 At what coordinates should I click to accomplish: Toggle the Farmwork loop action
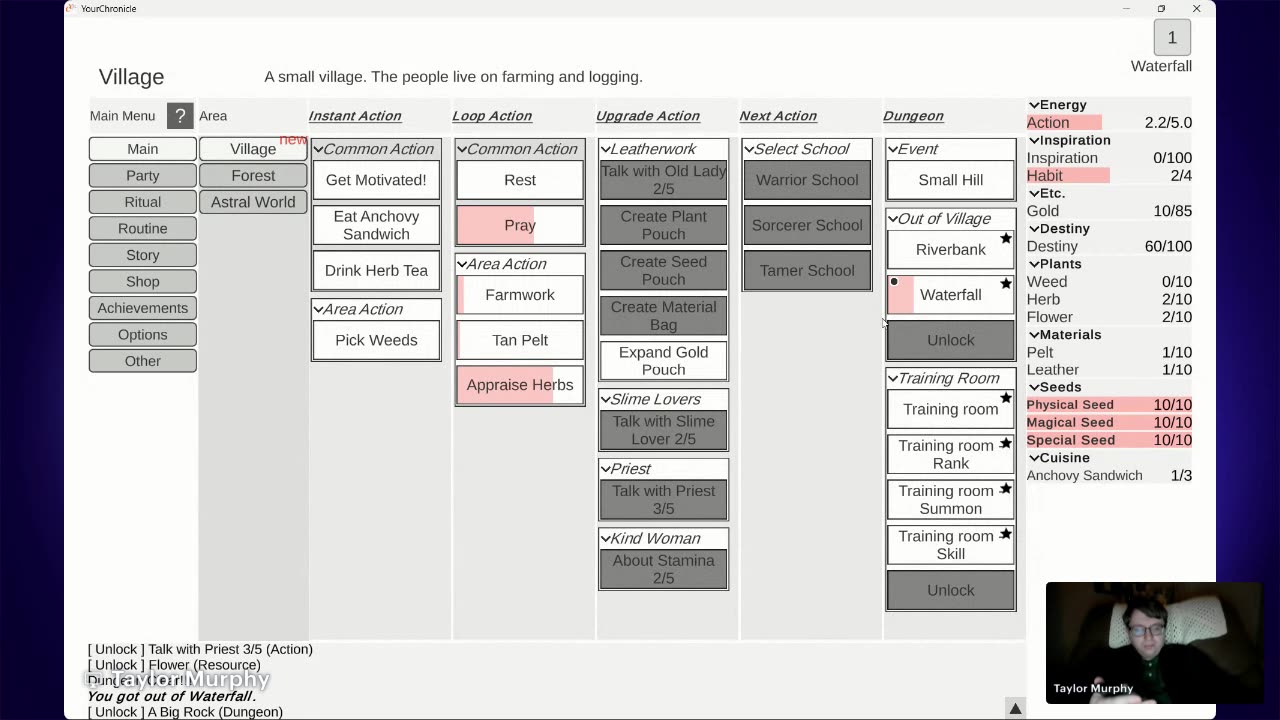[520, 295]
